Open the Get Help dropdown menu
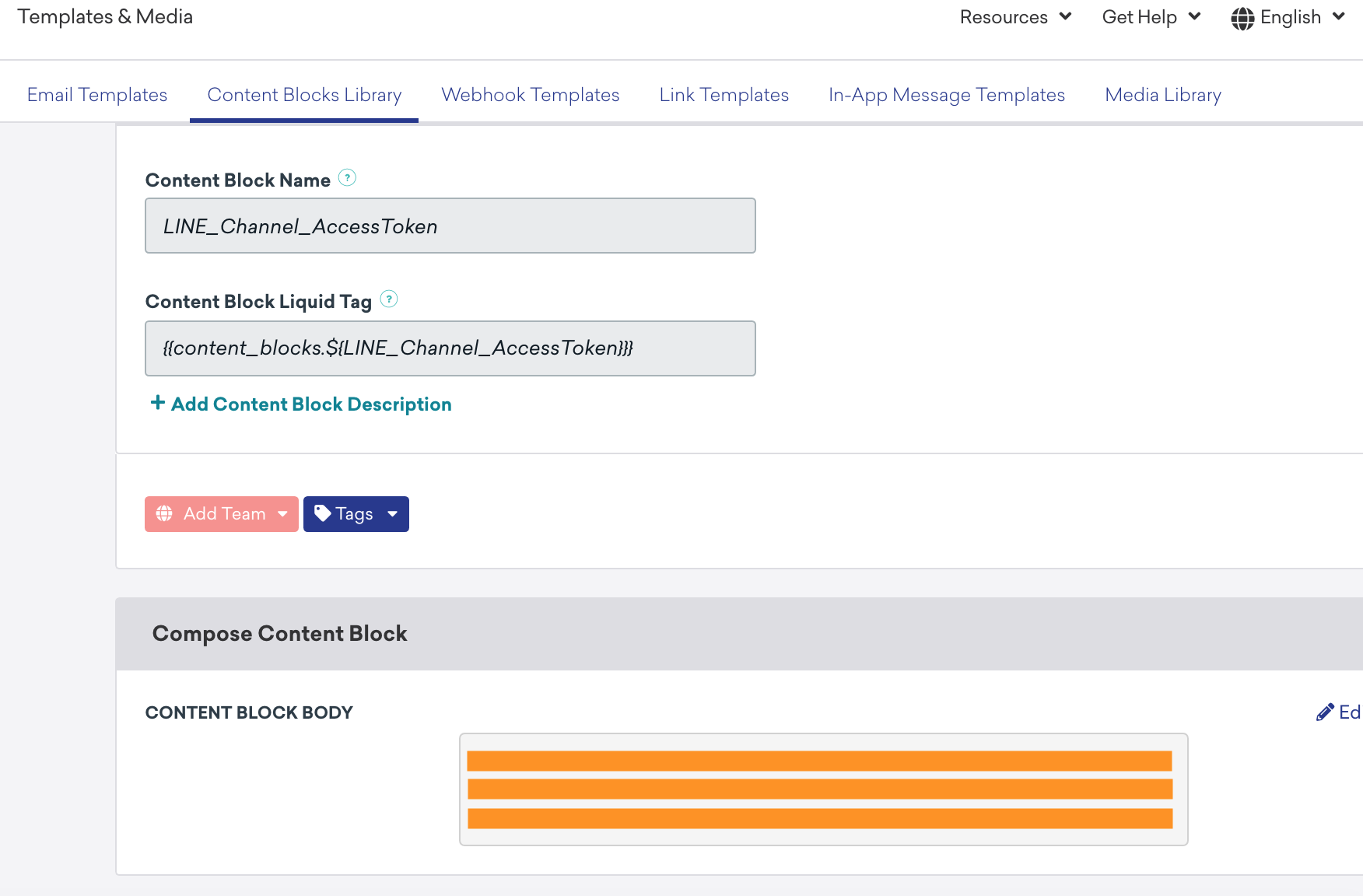The width and height of the screenshot is (1363, 896). tap(1151, 17)
